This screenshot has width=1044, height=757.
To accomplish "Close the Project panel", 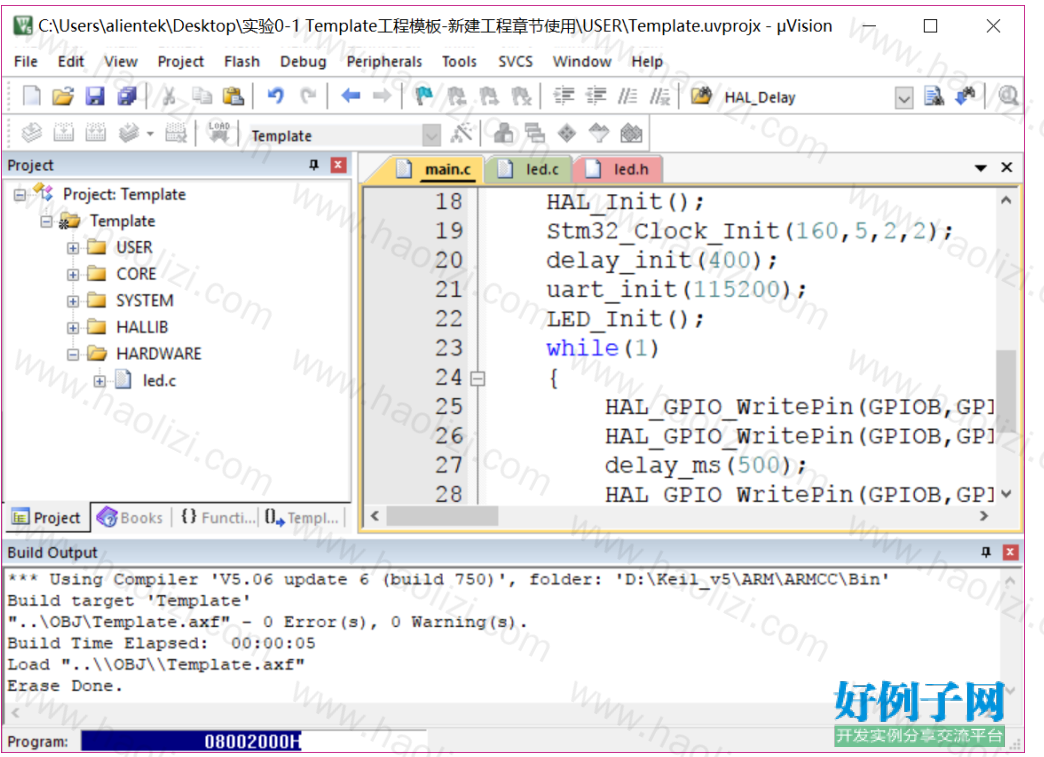I will coord(338,164).
